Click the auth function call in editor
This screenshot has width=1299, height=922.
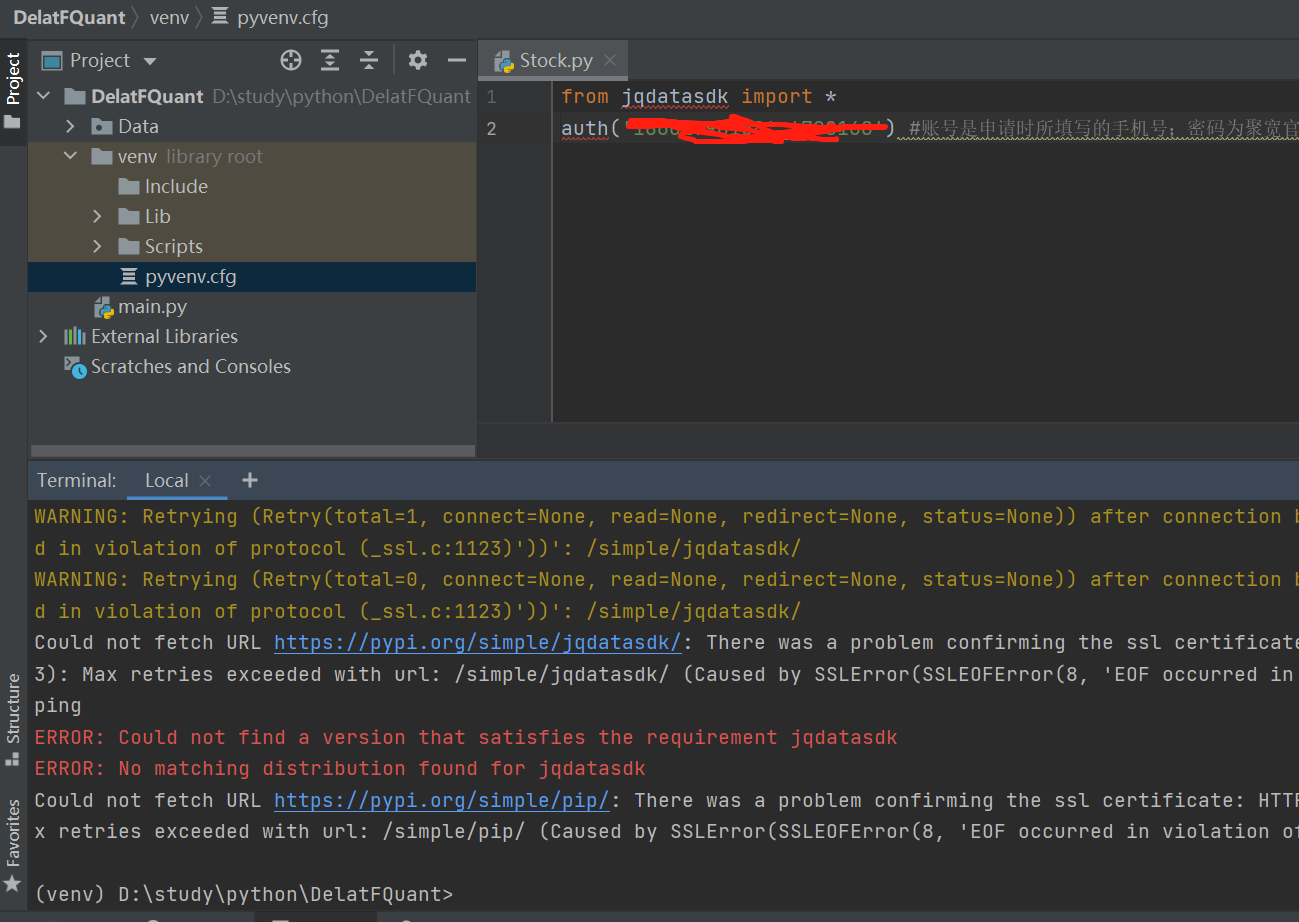585,129
